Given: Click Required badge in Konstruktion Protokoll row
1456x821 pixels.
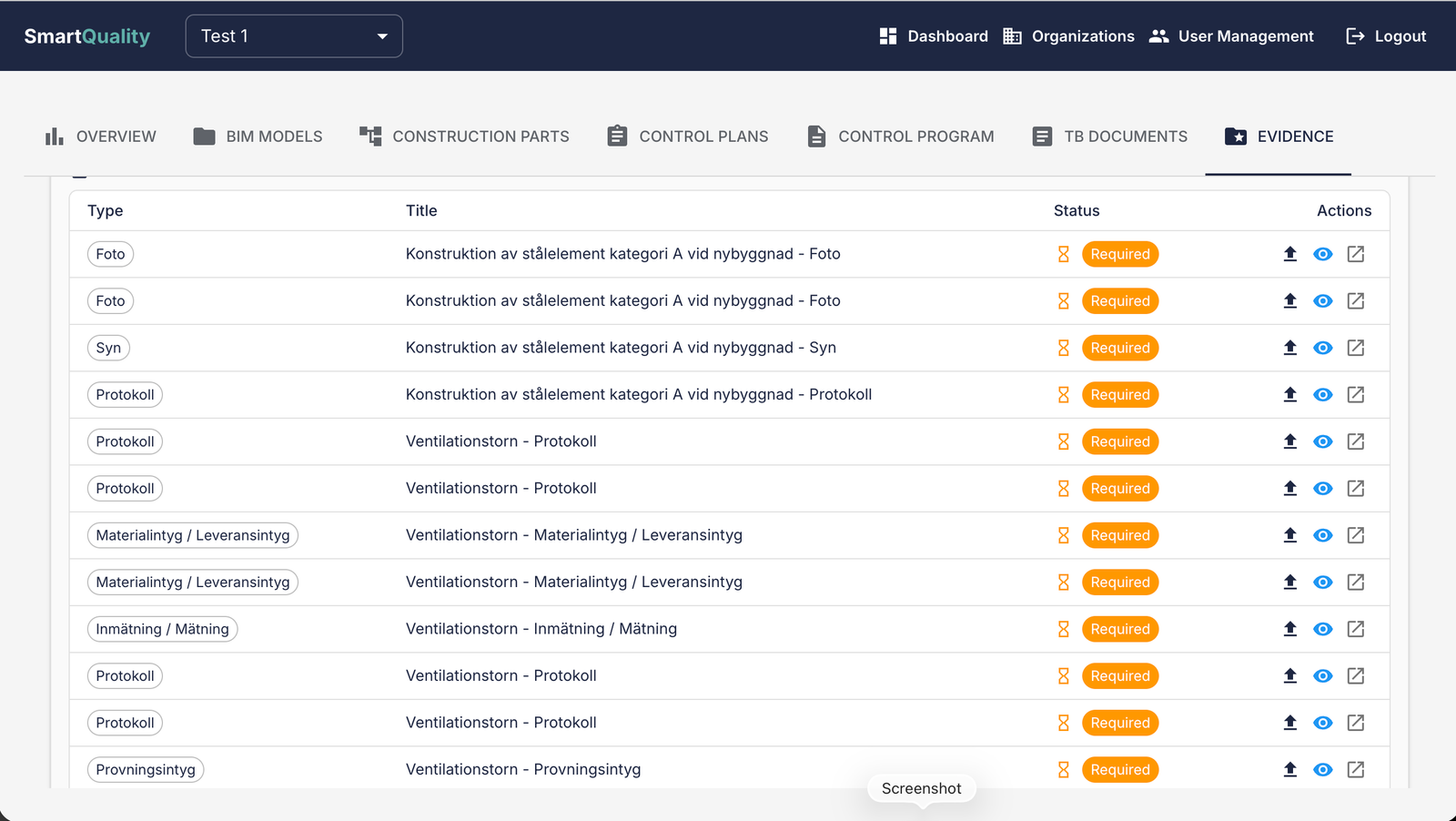Looking at the screenshot, I should [x=1120, y=394].
